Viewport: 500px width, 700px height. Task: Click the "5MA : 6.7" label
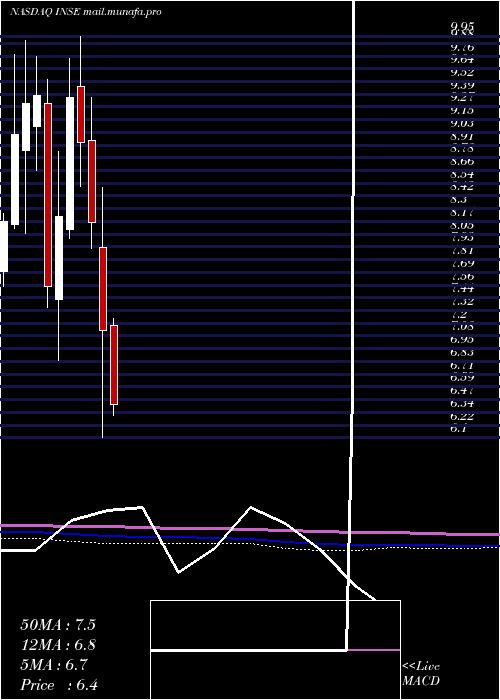pos(54,665)
